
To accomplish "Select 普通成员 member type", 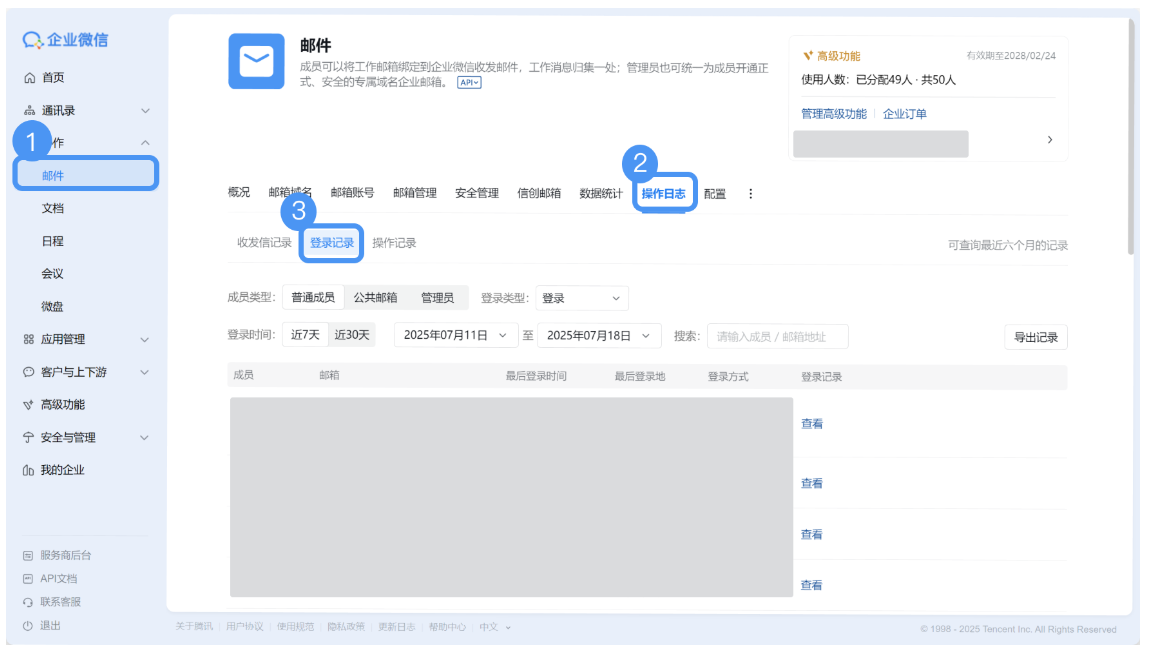I will click(312, 298).
